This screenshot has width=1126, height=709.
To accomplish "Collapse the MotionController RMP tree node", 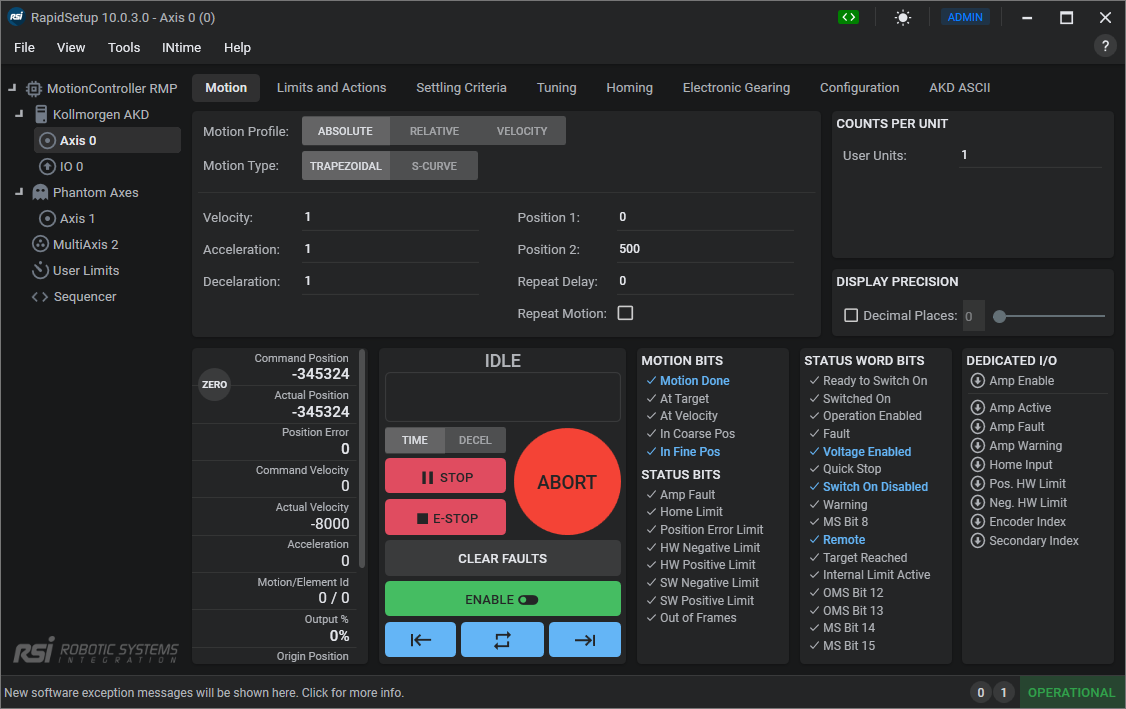I will click(x=12, y=88).
